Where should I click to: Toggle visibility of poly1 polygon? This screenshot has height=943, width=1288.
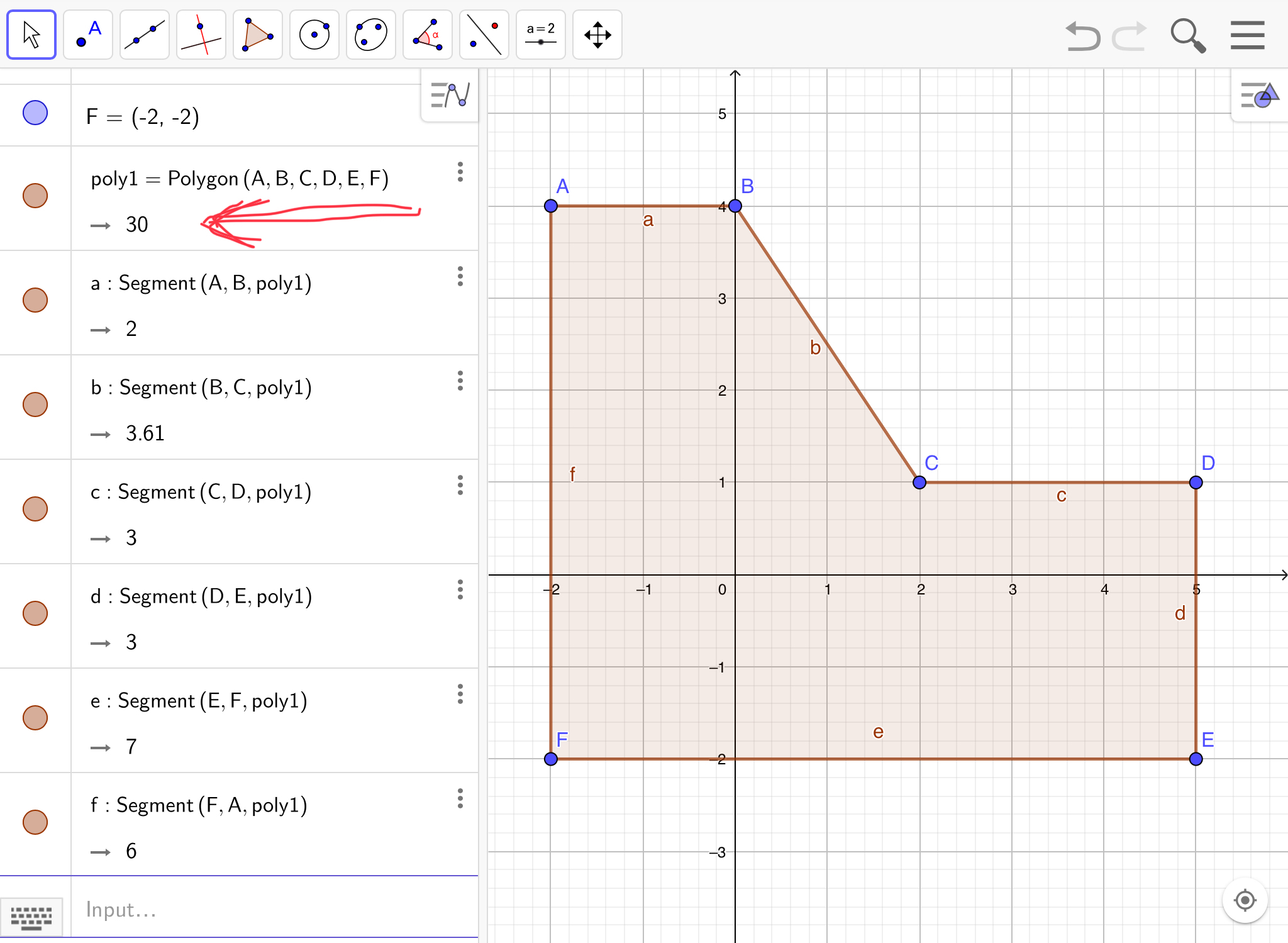click(x=35, y=196)
